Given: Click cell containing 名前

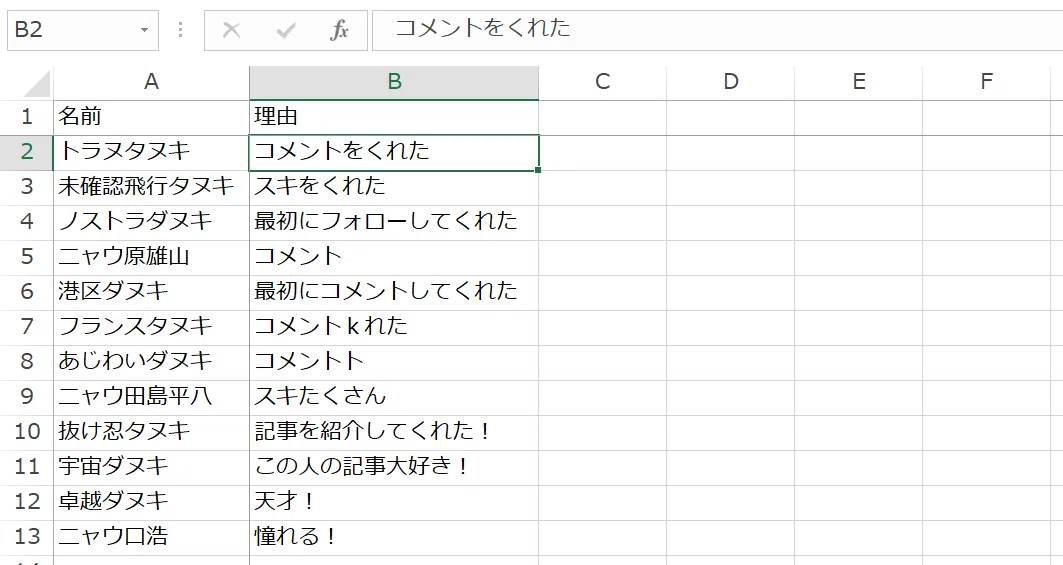Looking at the screenshot, I should [151, 117].
